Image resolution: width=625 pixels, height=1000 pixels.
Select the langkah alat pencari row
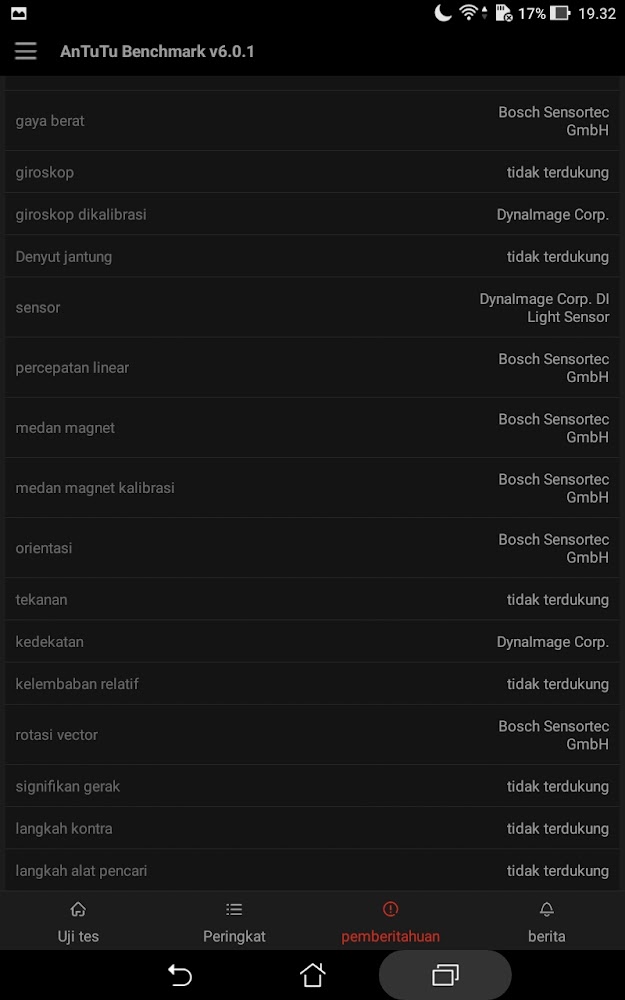(312, 871)
